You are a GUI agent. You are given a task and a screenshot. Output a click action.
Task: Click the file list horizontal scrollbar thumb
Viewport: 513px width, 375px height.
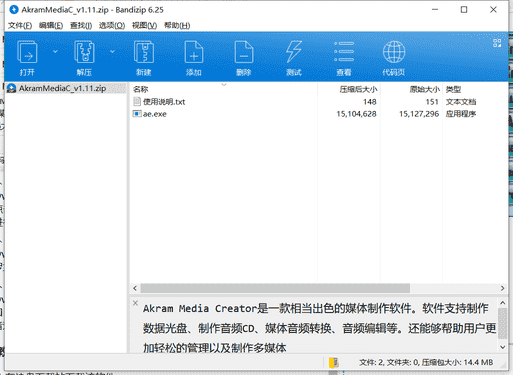click(x=275, y=288)
